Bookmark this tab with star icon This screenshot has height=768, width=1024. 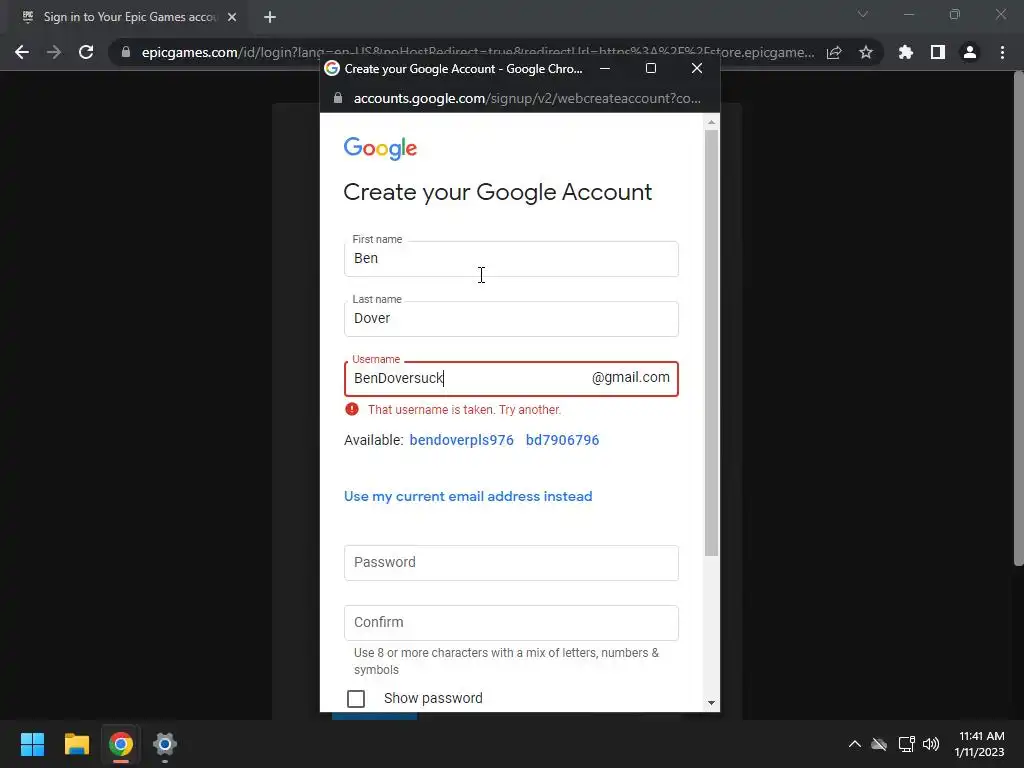point(866,52)
